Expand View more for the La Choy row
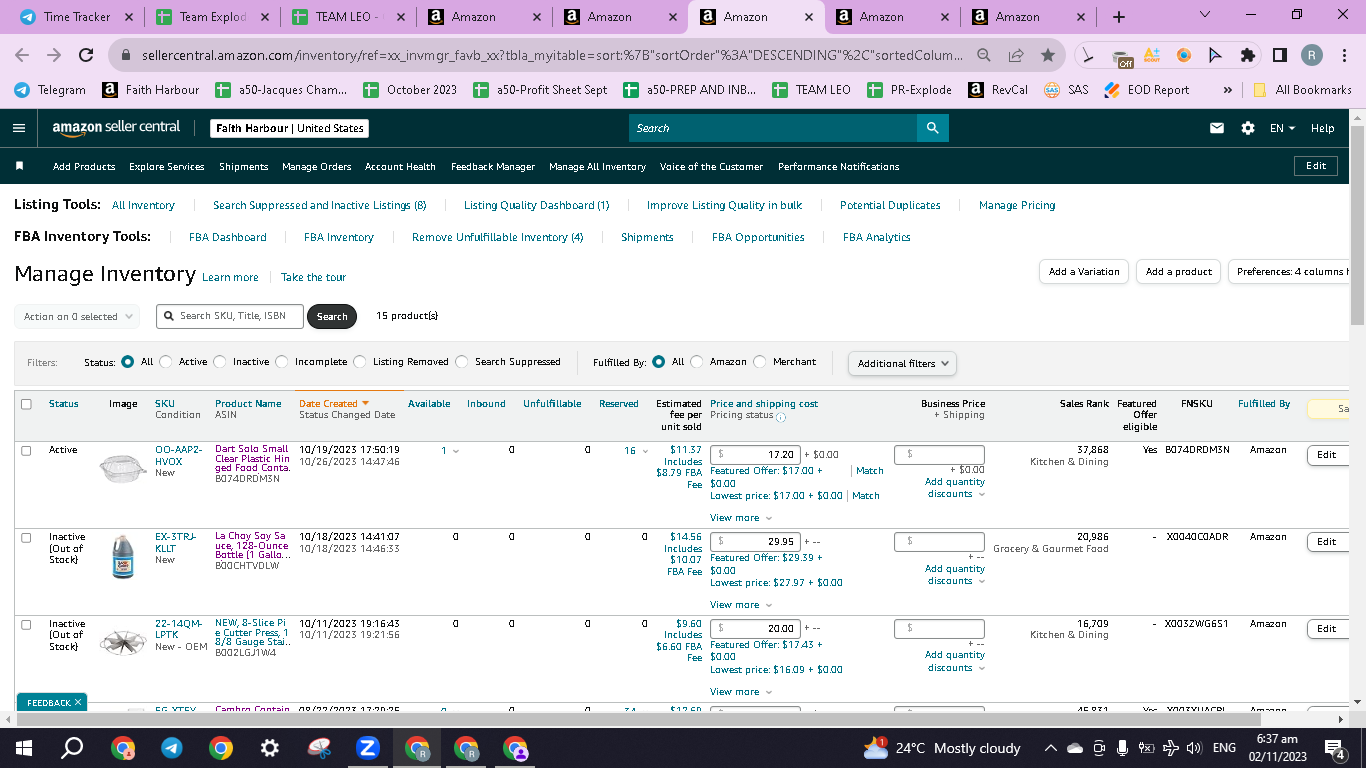 [741, 605]
